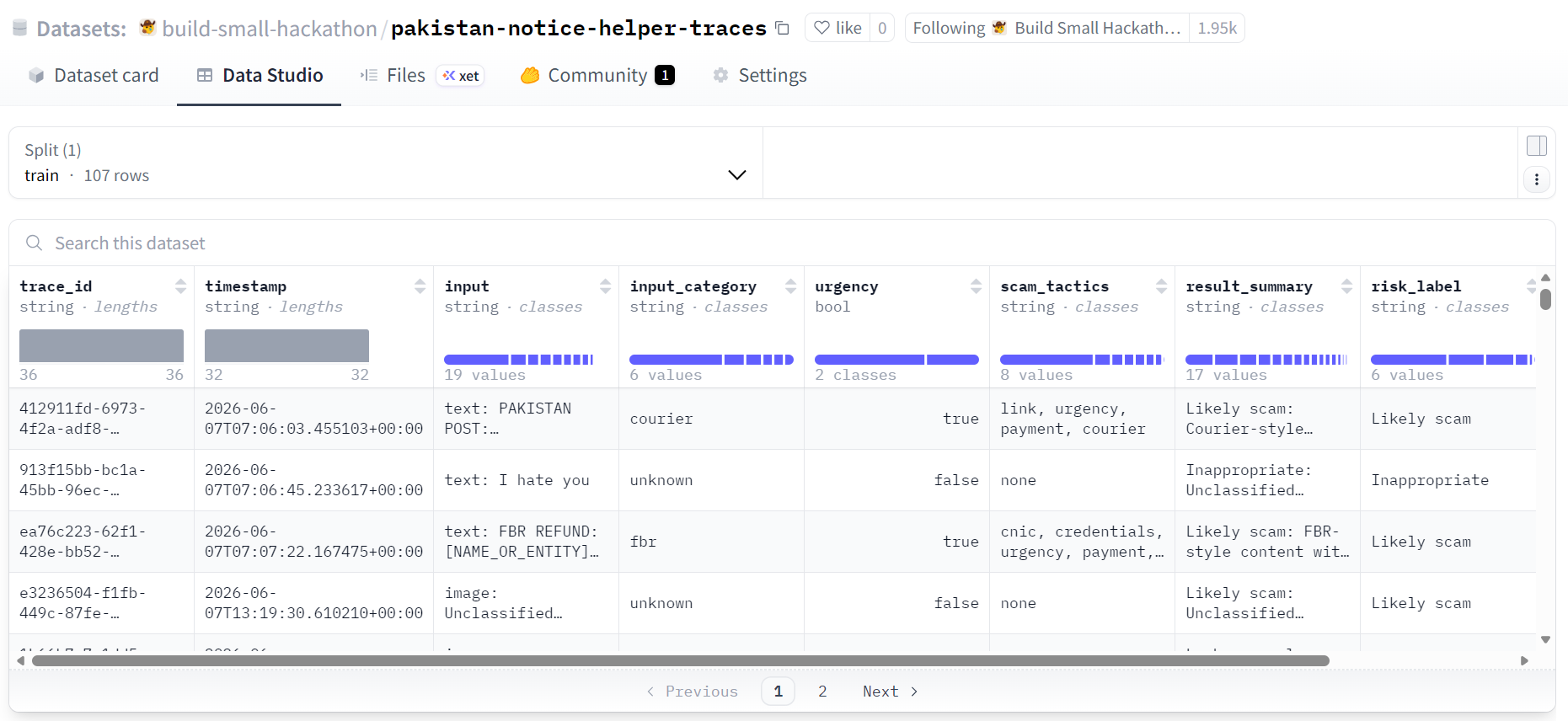Click the scroll-down arrow of table scrollbar

click(1545, 639)
